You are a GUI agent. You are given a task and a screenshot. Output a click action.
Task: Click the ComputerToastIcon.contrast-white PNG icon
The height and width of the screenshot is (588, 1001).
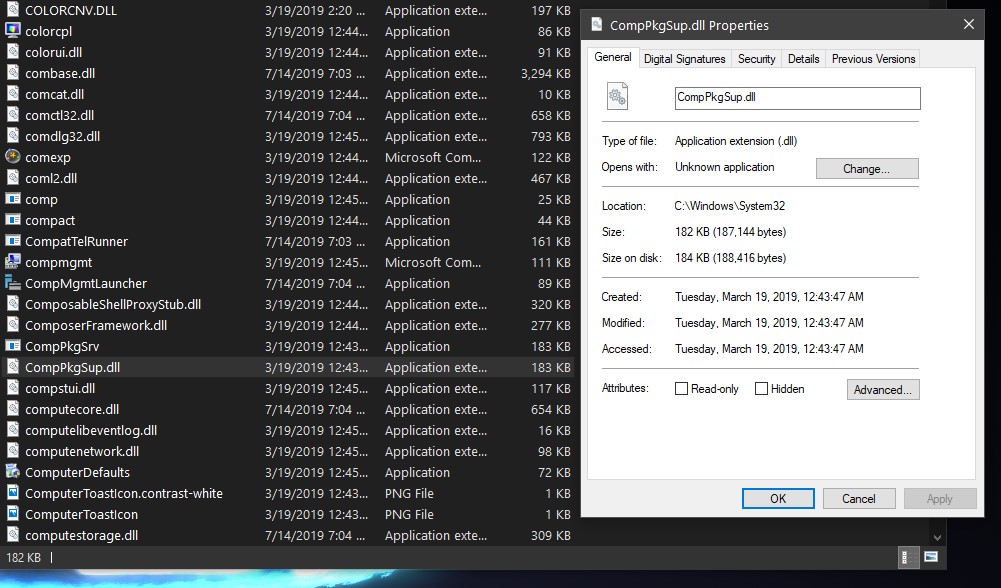click(13, 493)
